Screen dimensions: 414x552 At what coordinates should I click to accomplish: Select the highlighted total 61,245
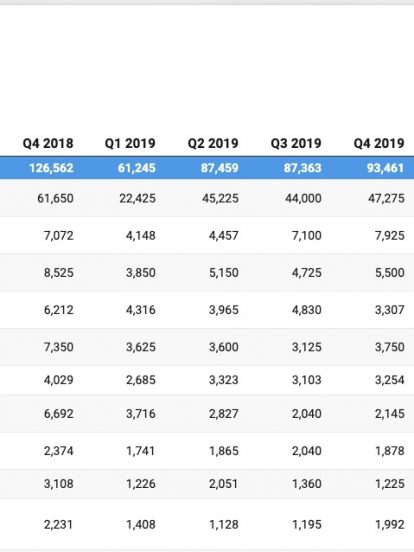(137, 168)
